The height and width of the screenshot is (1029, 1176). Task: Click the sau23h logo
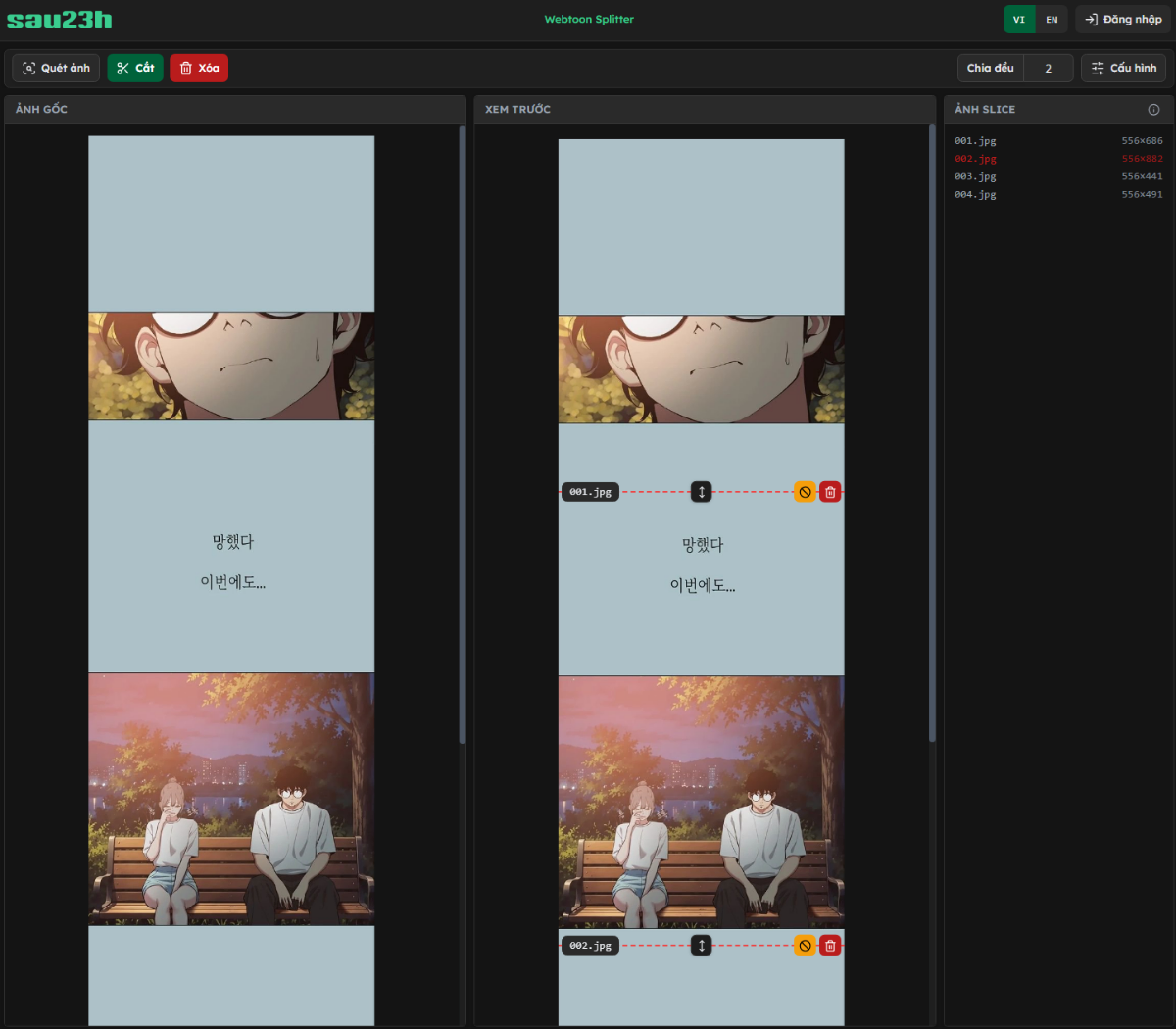pyautogui.click(x=60, y=20)
